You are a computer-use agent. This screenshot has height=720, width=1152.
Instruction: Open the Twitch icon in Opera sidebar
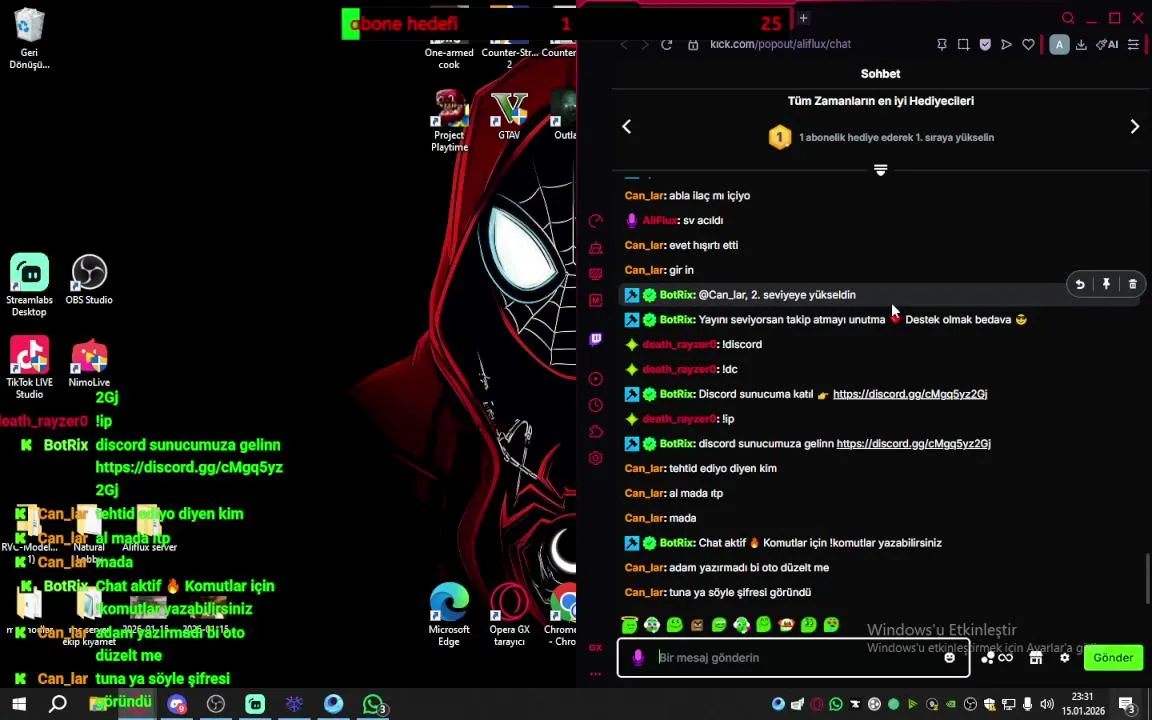(x=596, y=339)
